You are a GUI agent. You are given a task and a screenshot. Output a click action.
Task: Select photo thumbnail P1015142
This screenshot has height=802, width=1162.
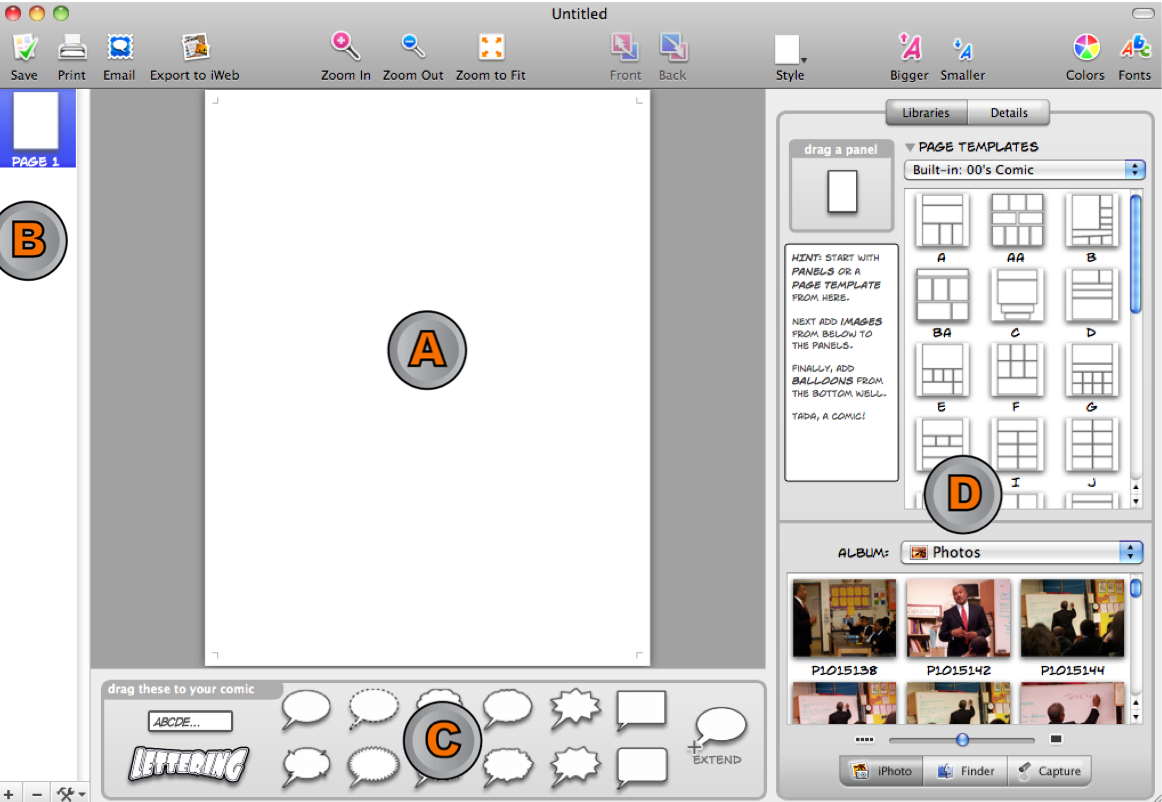point(958,618)
